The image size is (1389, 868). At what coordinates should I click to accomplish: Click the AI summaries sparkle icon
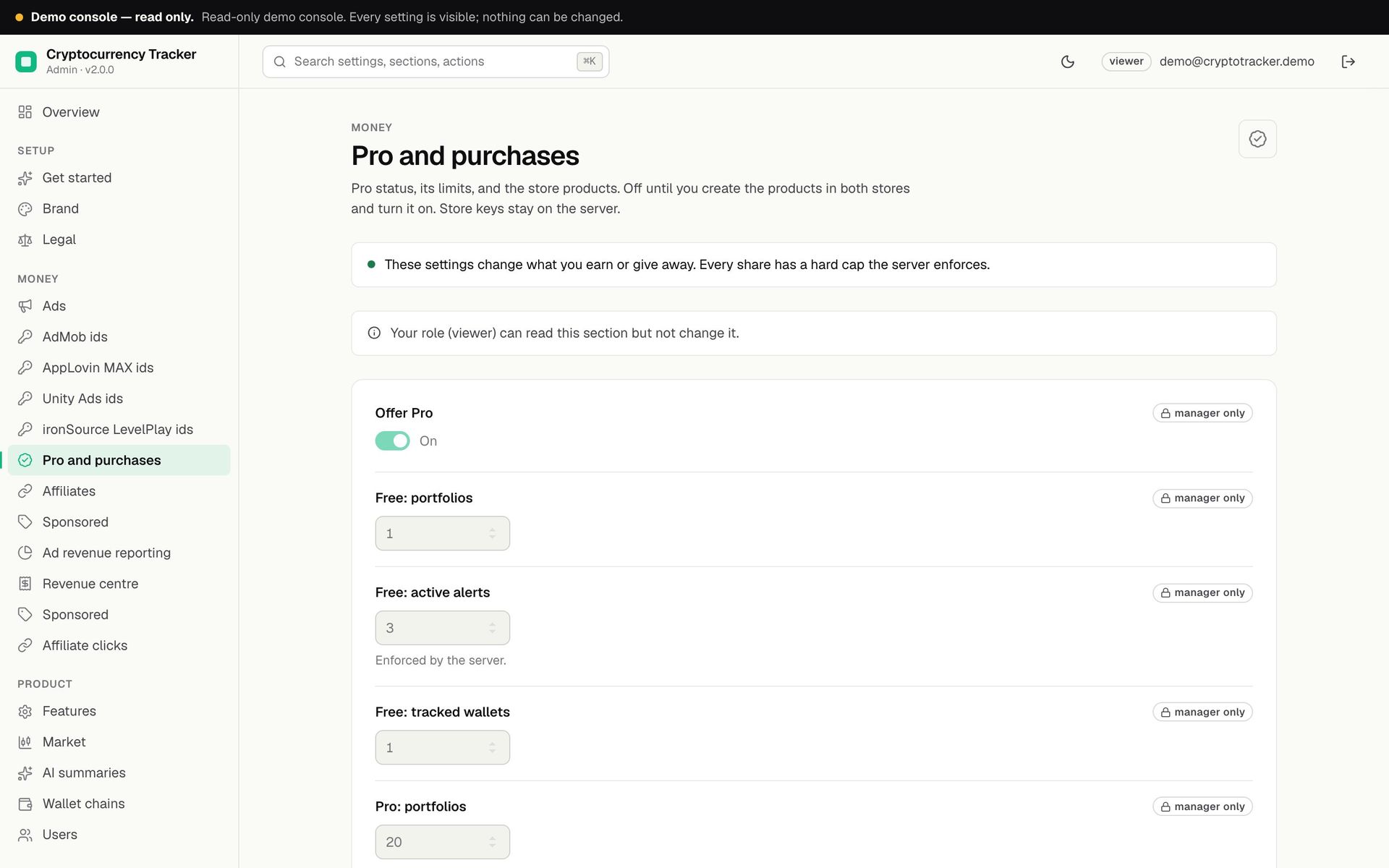25,773
